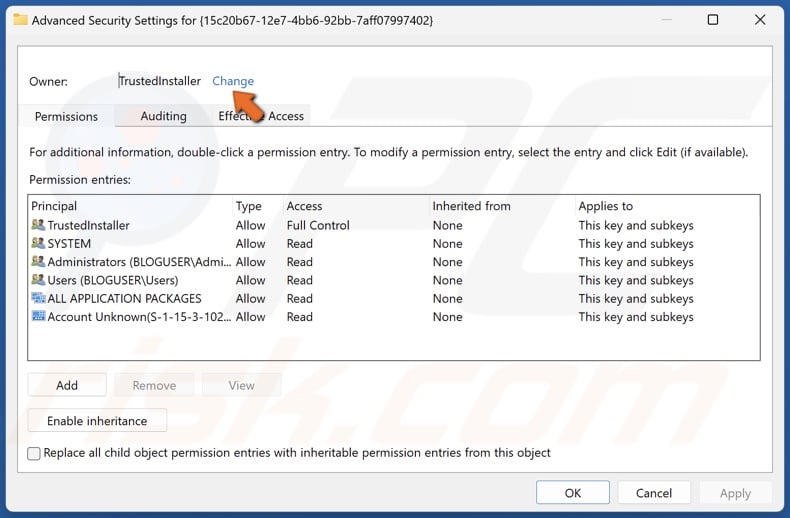Confirm with the OK button
The image size is (790, 518).
572,493
